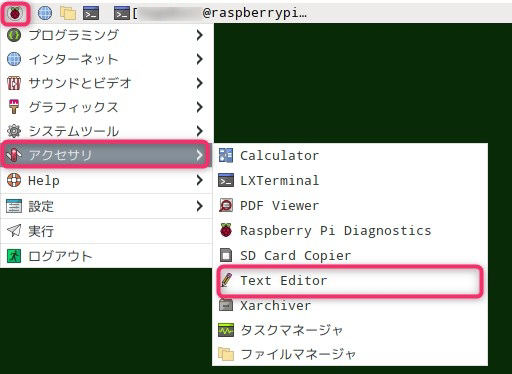Click the システムツール gear icon
512x374 pixels.
(14, 131)
